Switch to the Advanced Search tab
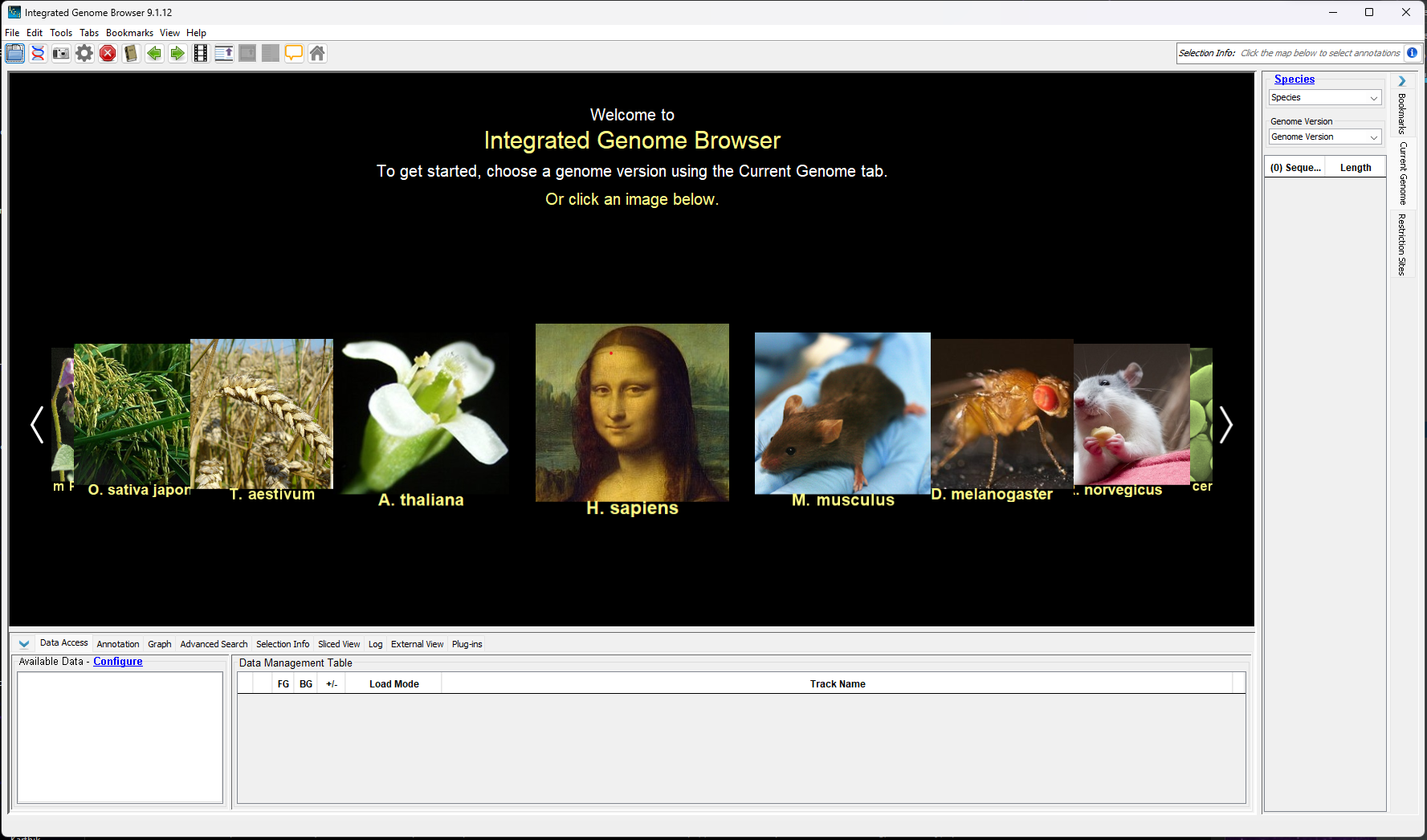 click(x=214, y=644)
